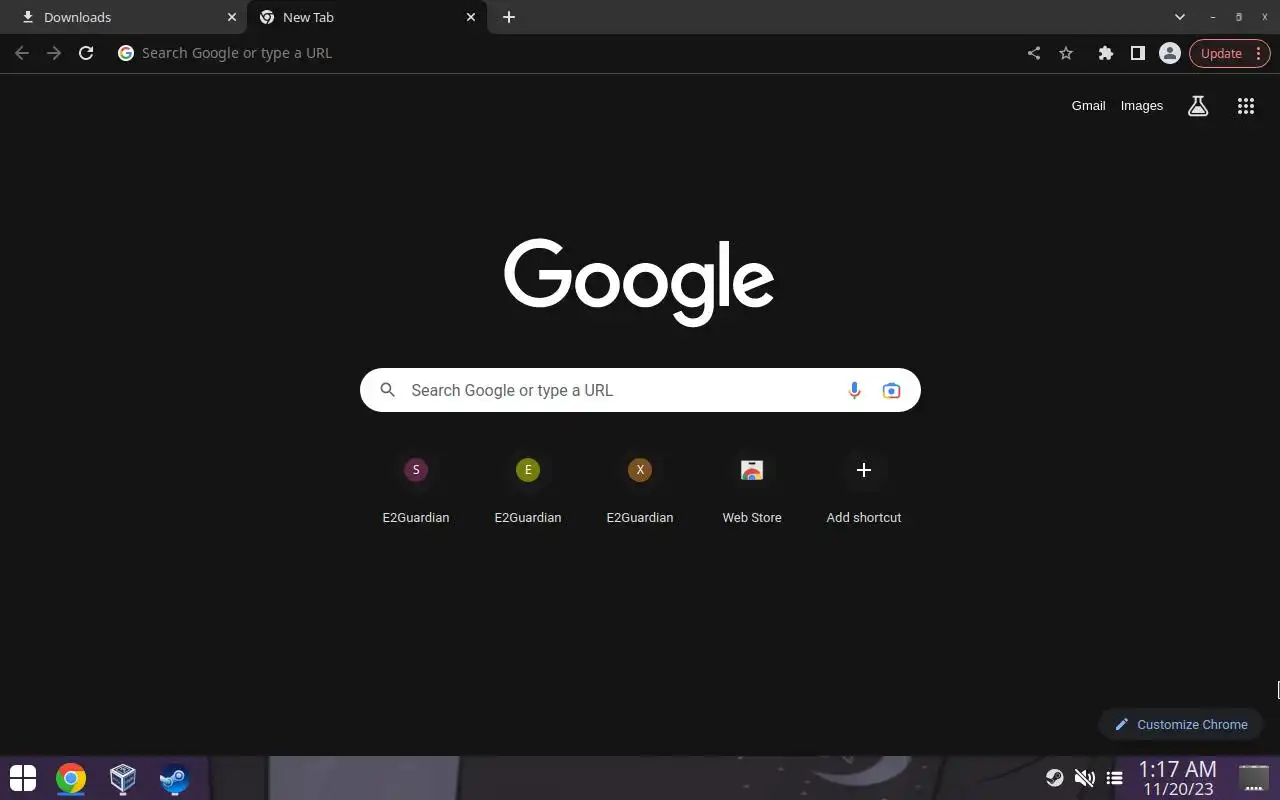The width and height of the screenshot is (1280, 800).
Task: Unmute the tray volume icon
Action: [1084, 778]
